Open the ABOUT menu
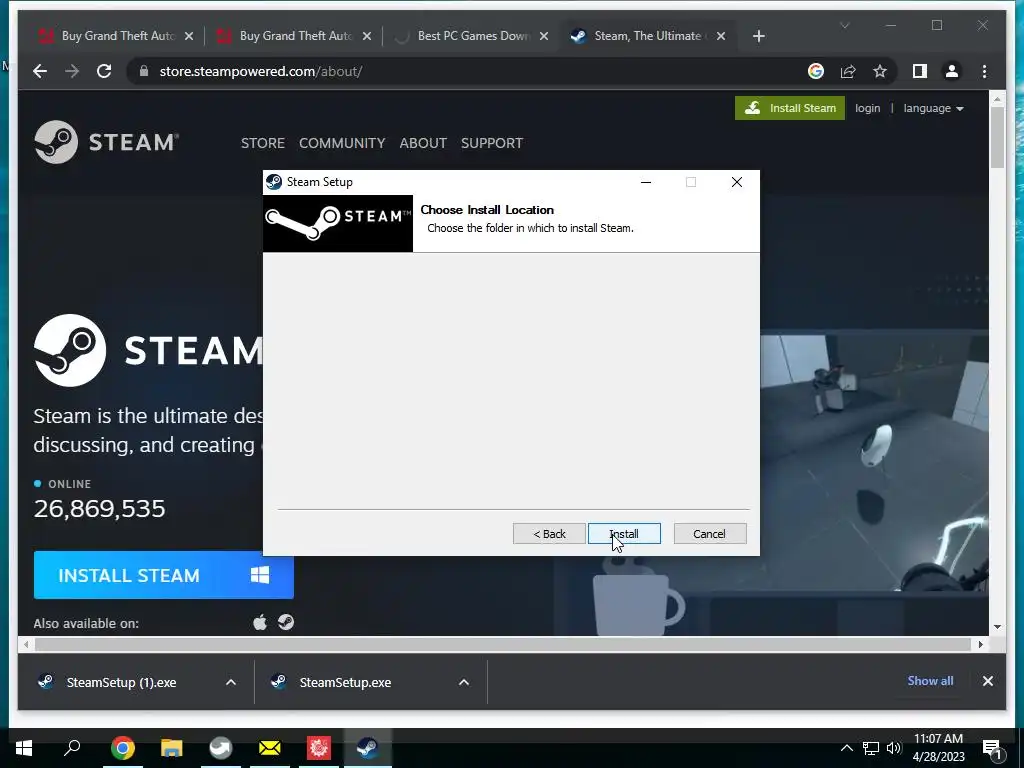 pyautogui.click(x=423, y=143)
